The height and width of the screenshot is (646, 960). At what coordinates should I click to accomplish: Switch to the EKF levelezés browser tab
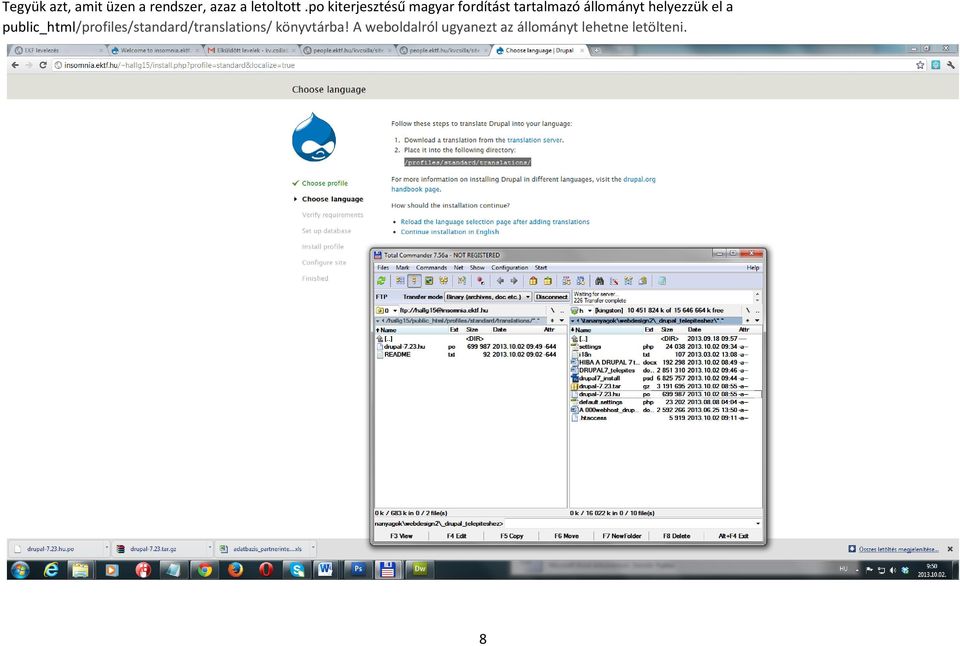coord(58,50)
